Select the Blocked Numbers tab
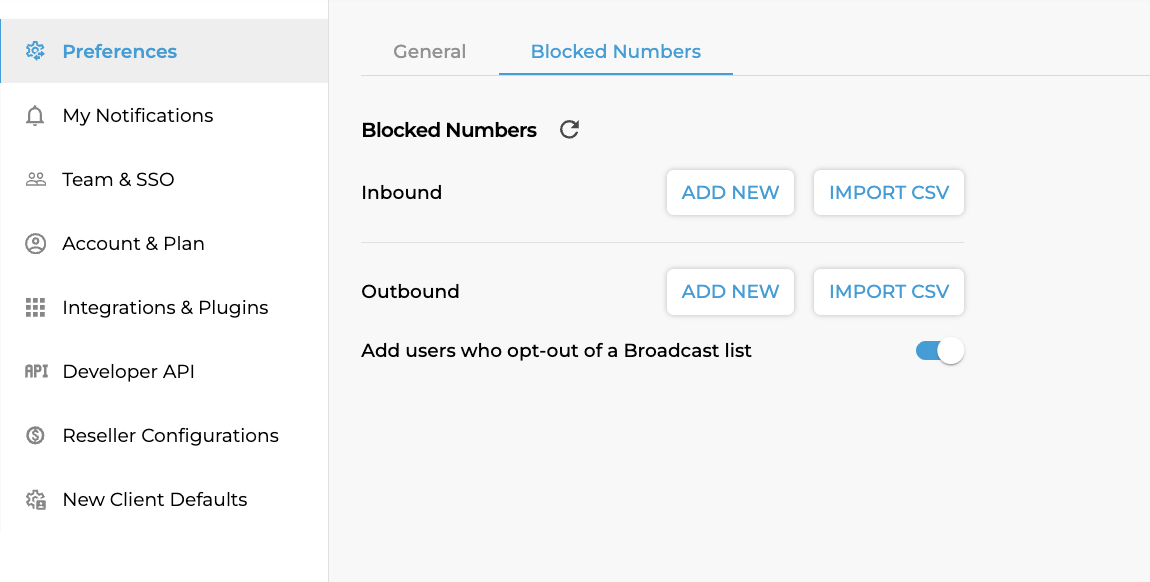Screen dimensions: 1150x582 [x=615, y=51]
